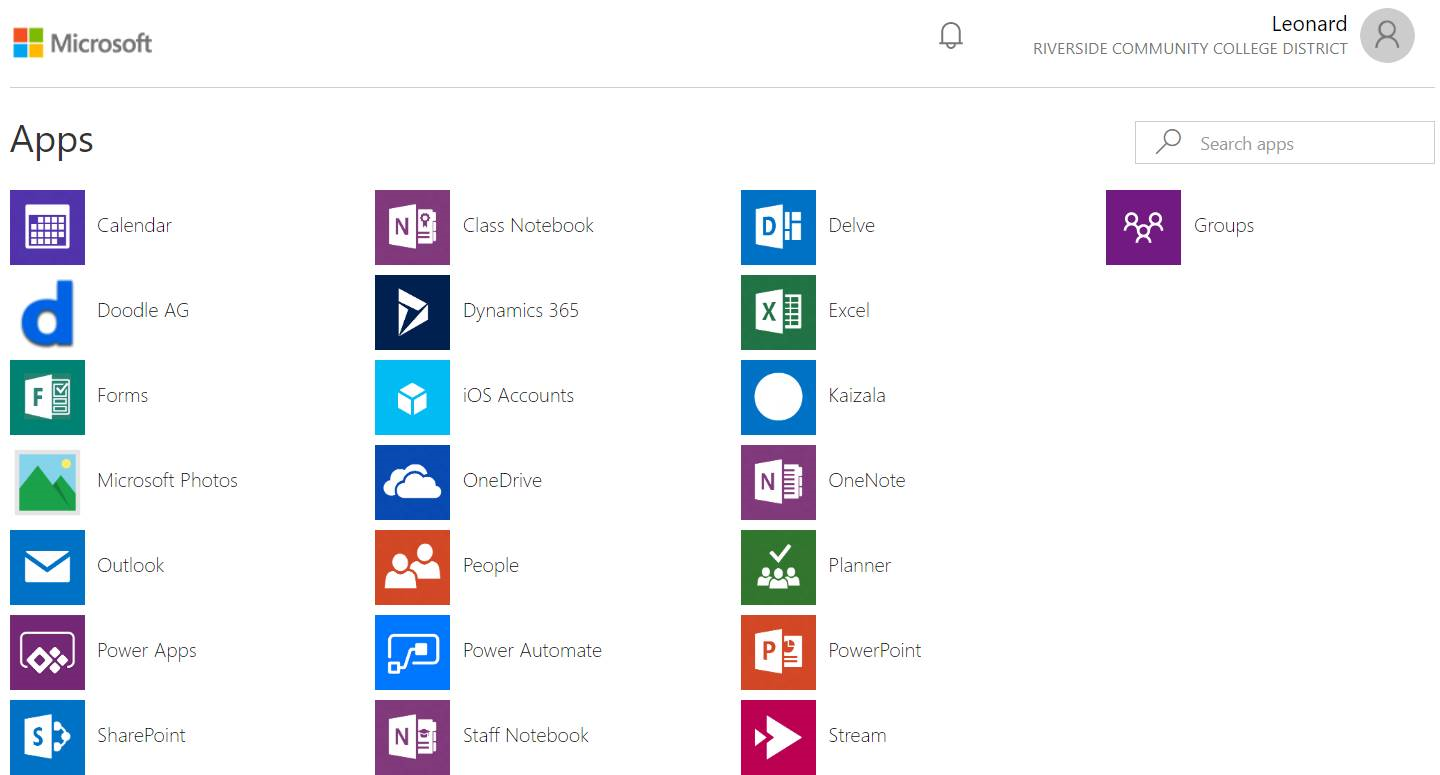1440x775 pixels.
Task: Click Riverside Community College District text
Action: 1190,49
